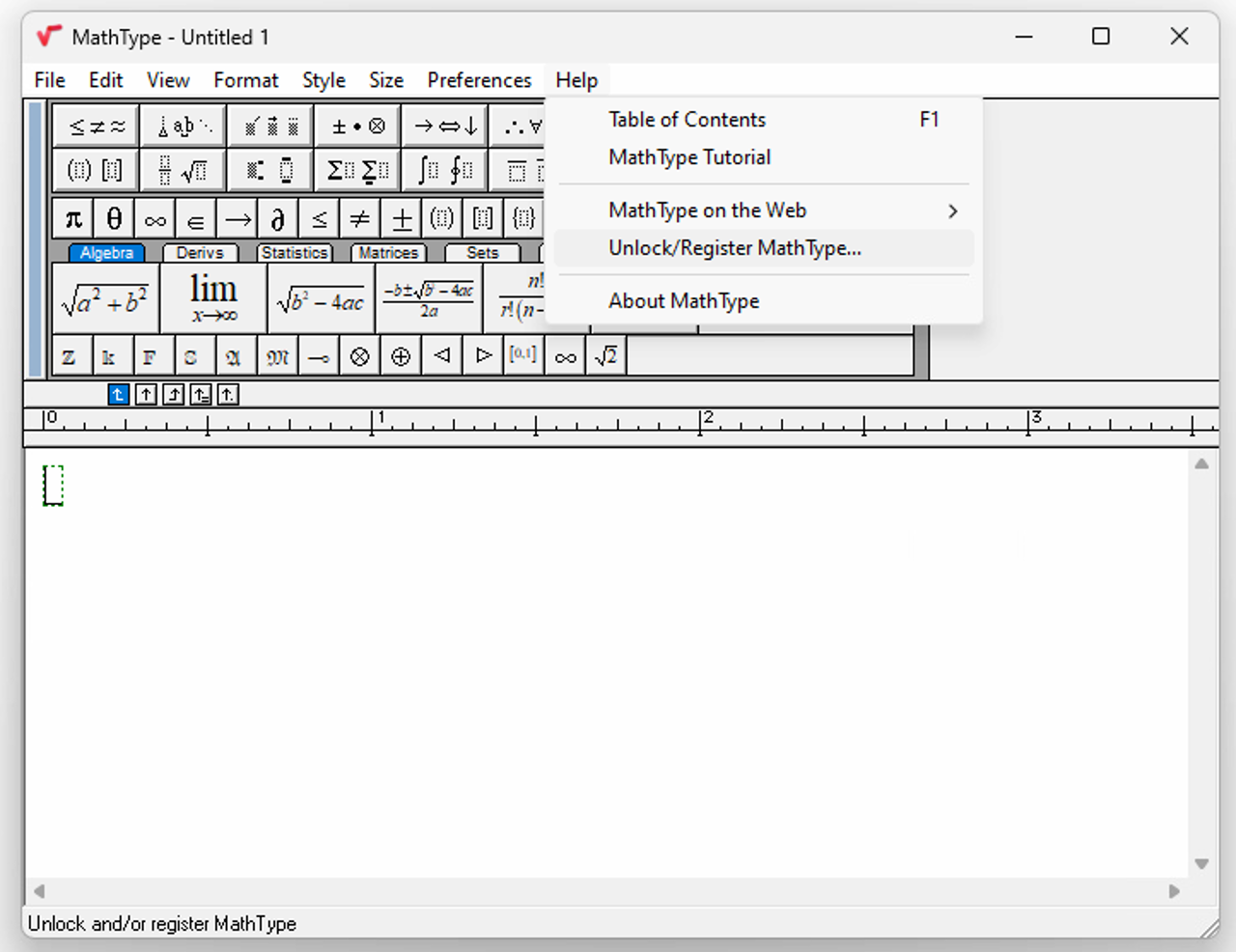Insert the multimap symbol (⊸)
The image size is (1236, 952).
coord(319,356)
